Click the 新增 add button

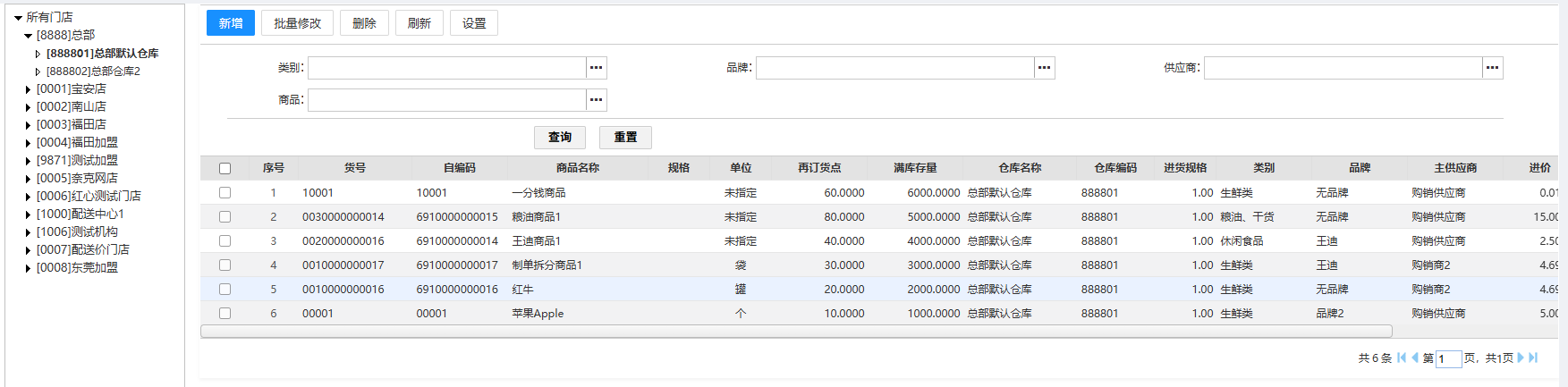pyautogui.click(x=231, y=23)
